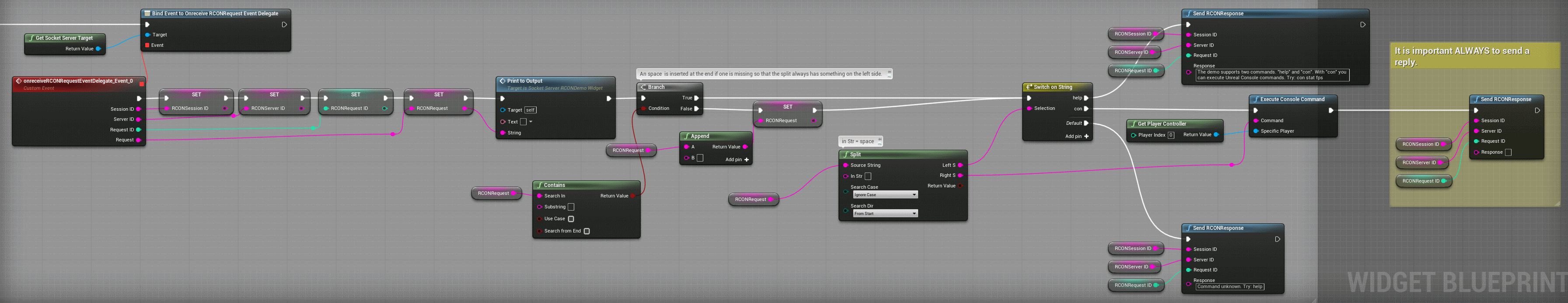1568x303 pixels.
Task: Select the Execute Console Command node title
Action: coord(1292,99)
